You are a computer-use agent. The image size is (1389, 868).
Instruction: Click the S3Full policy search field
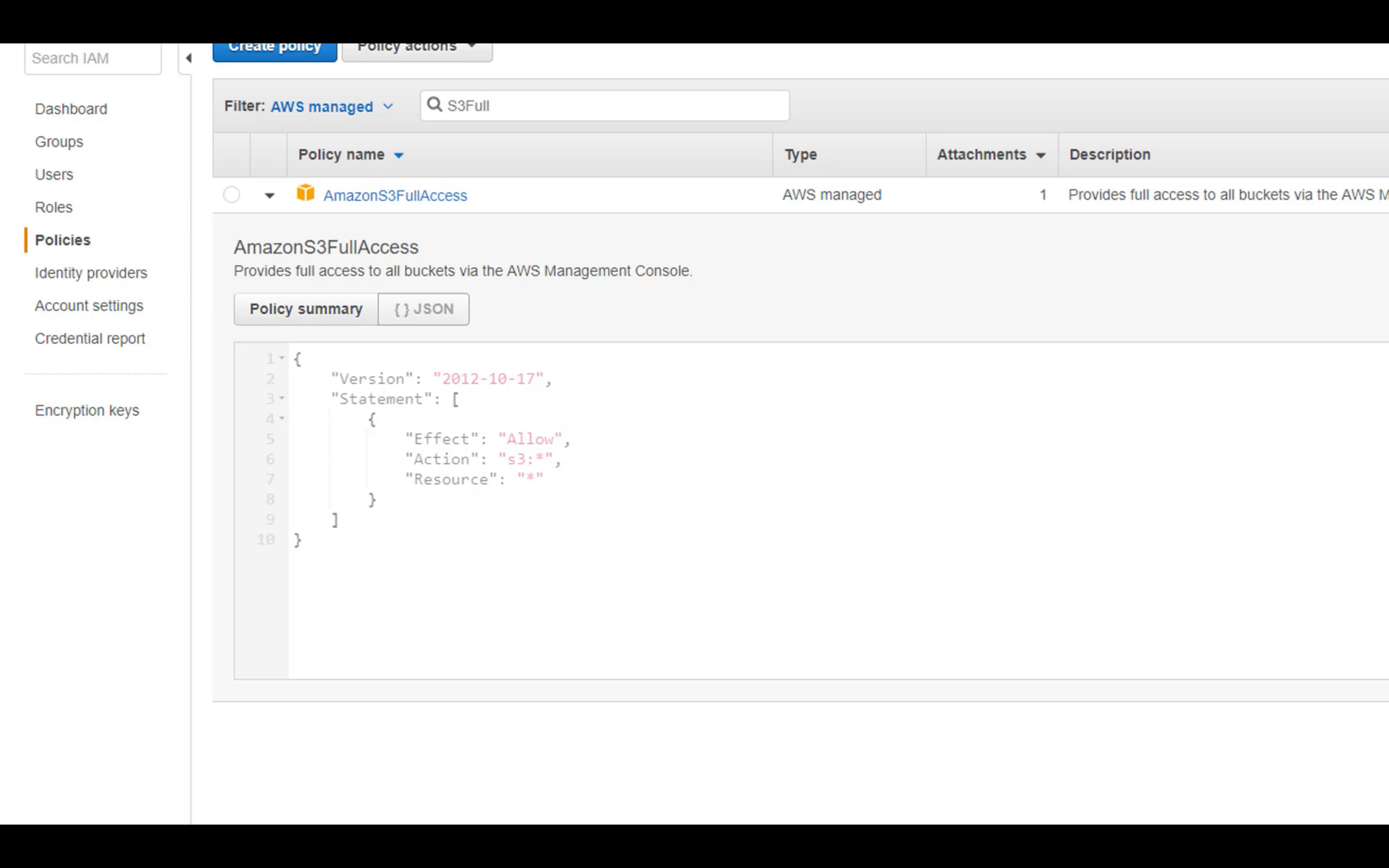point(614,106)
